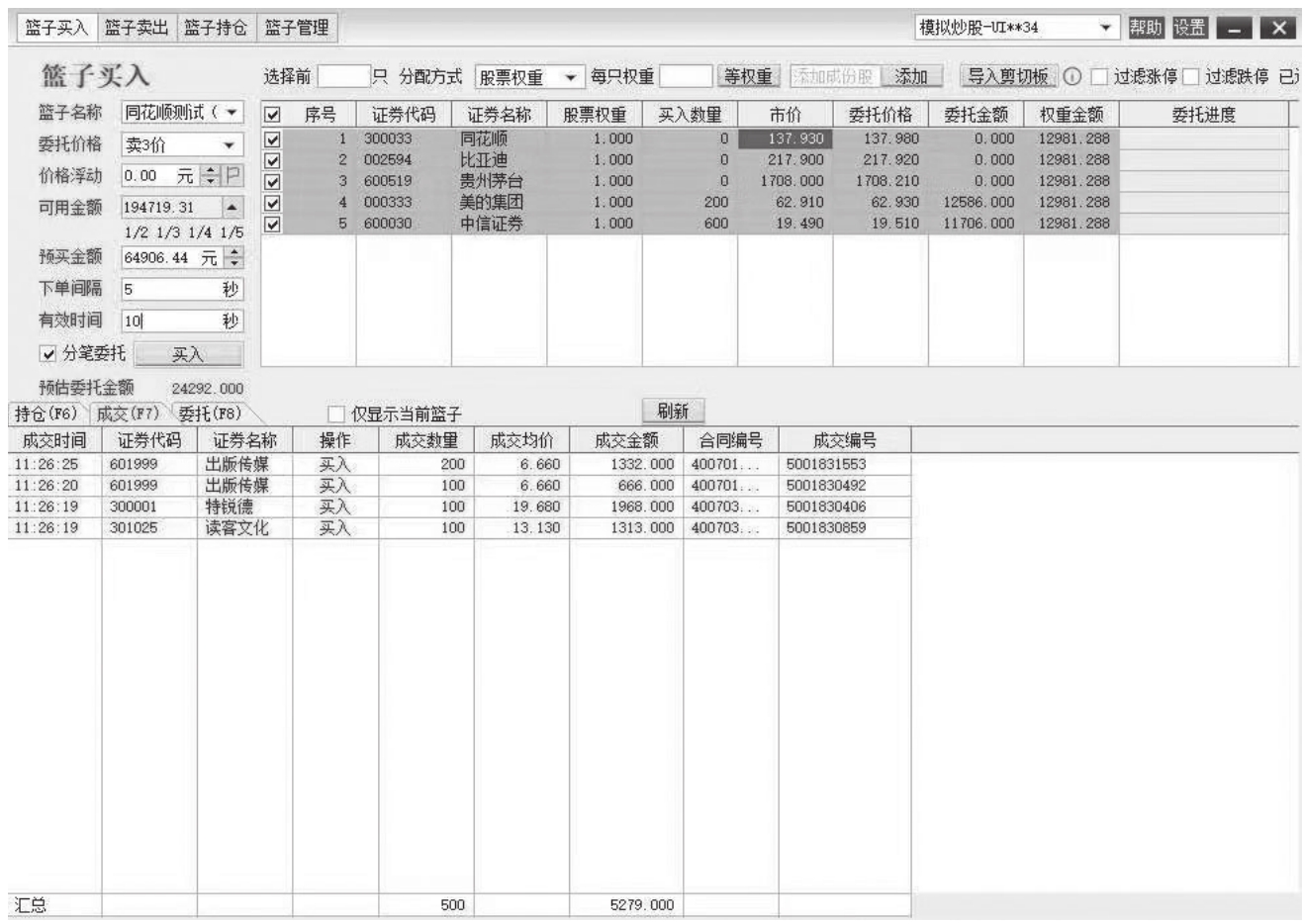This screenshot has width=1305, height=924.
Task: Go to the 篮子管理 tab
Action: click(x=296, y=28)
